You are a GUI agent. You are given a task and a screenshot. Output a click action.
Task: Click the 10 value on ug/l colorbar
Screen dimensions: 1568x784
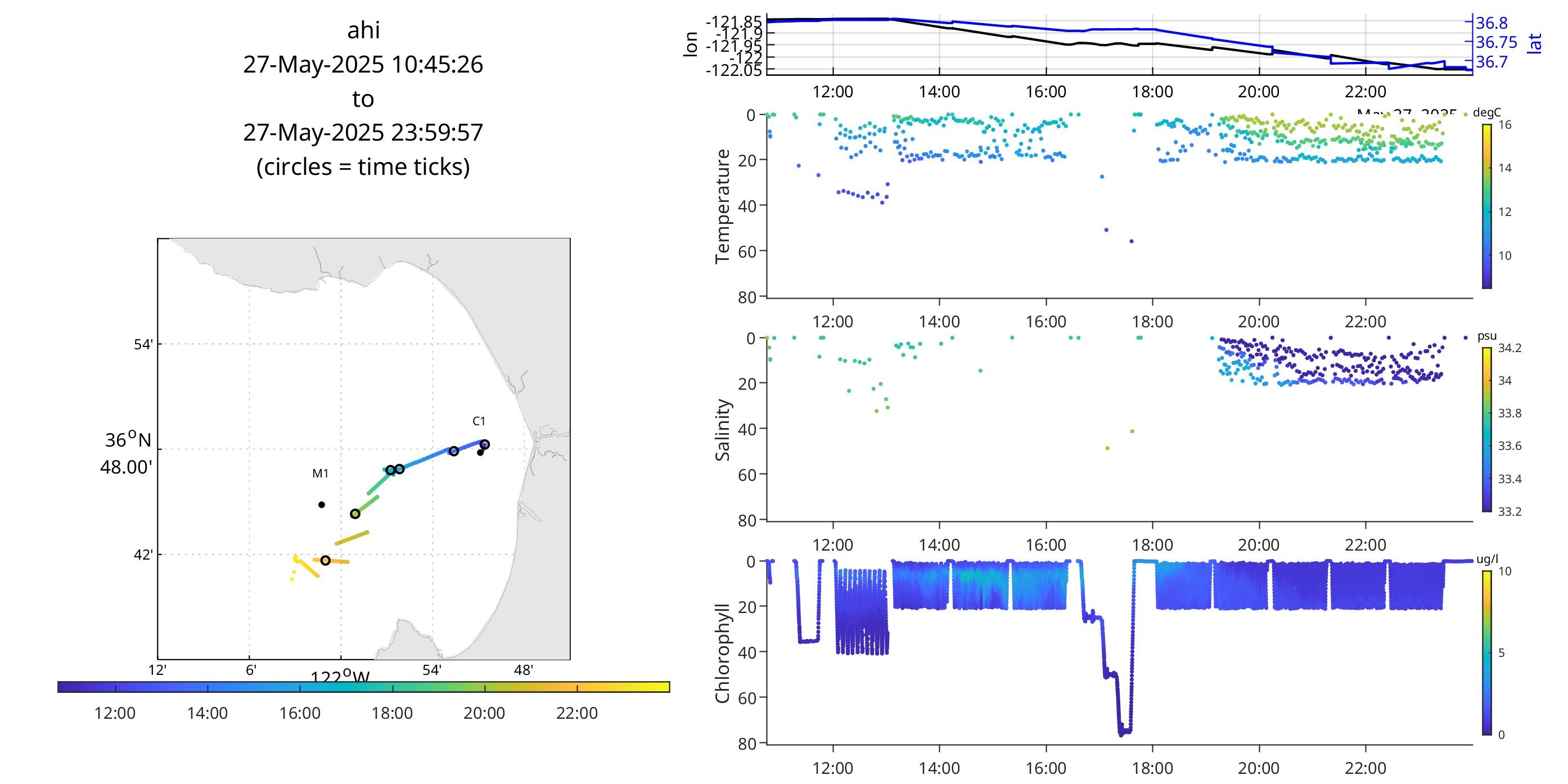coord(1504,571)
